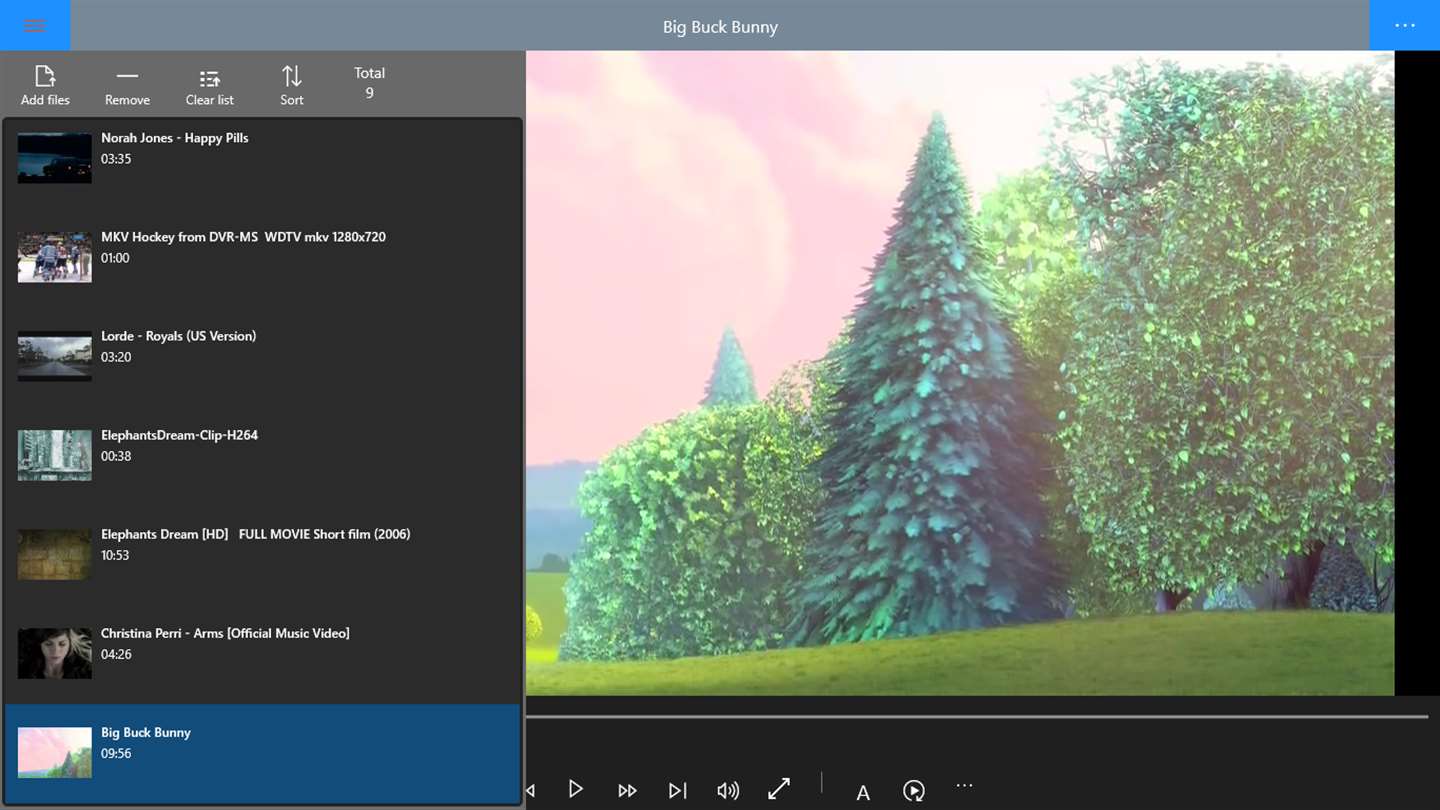The width and height of the screenshot is (1440, 810).
Task: Click the fast forward button
Action: 627,791
